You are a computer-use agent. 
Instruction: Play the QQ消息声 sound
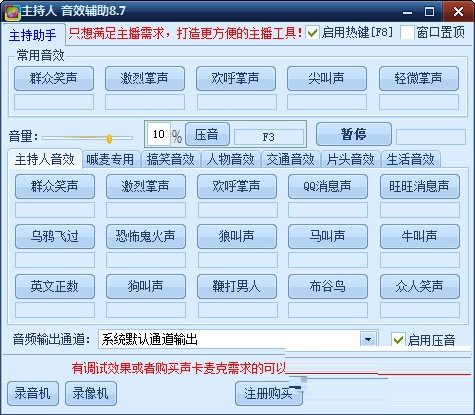coord(328,186)
